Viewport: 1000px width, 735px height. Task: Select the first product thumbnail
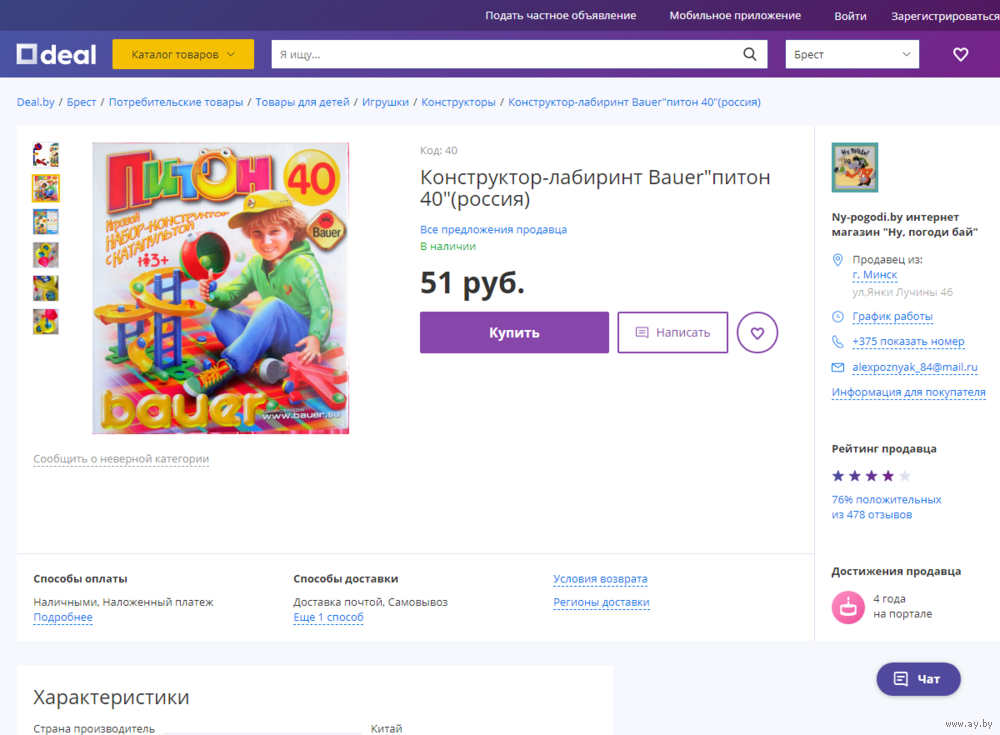(46, 155)
